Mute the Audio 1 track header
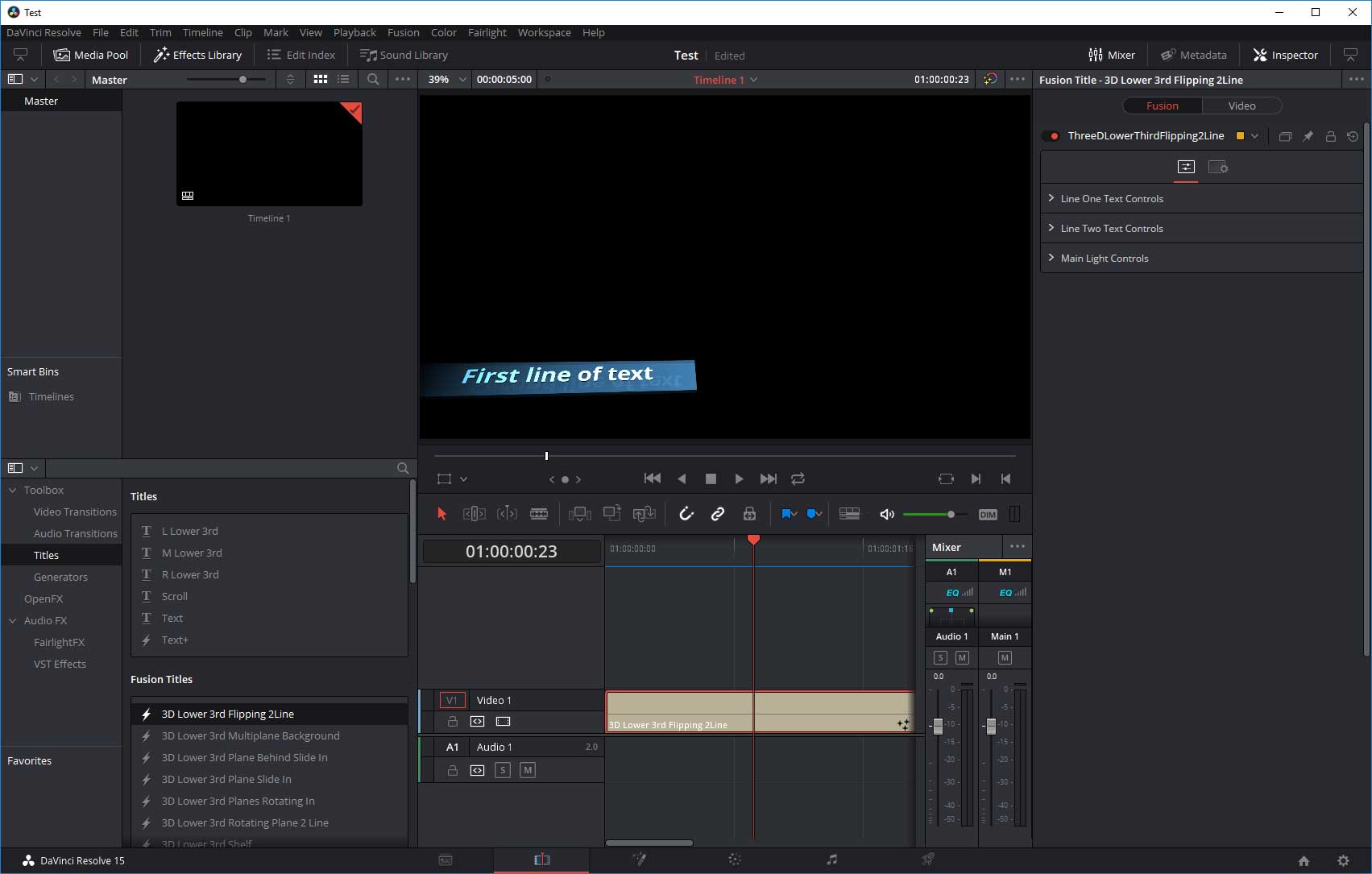This screenshot has height=874, width=1372. [x=528, y=770]
